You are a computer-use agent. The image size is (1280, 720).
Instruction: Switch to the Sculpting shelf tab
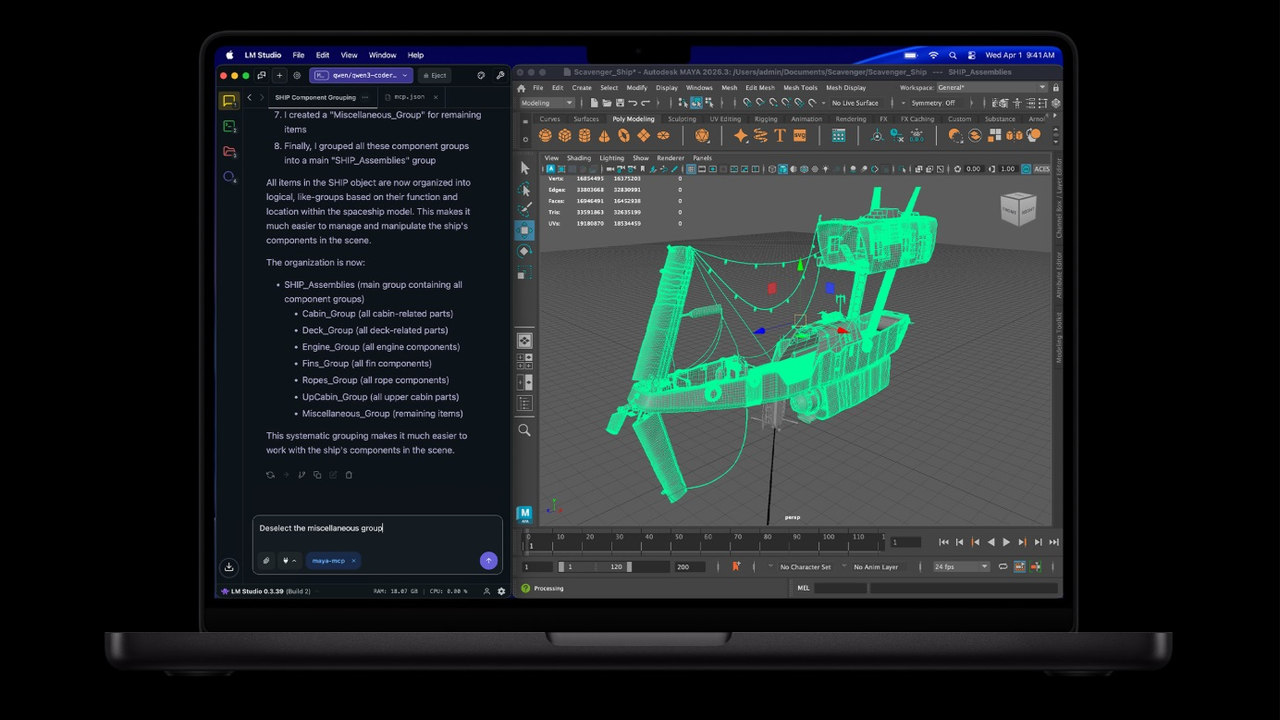[x=682, y=119]
